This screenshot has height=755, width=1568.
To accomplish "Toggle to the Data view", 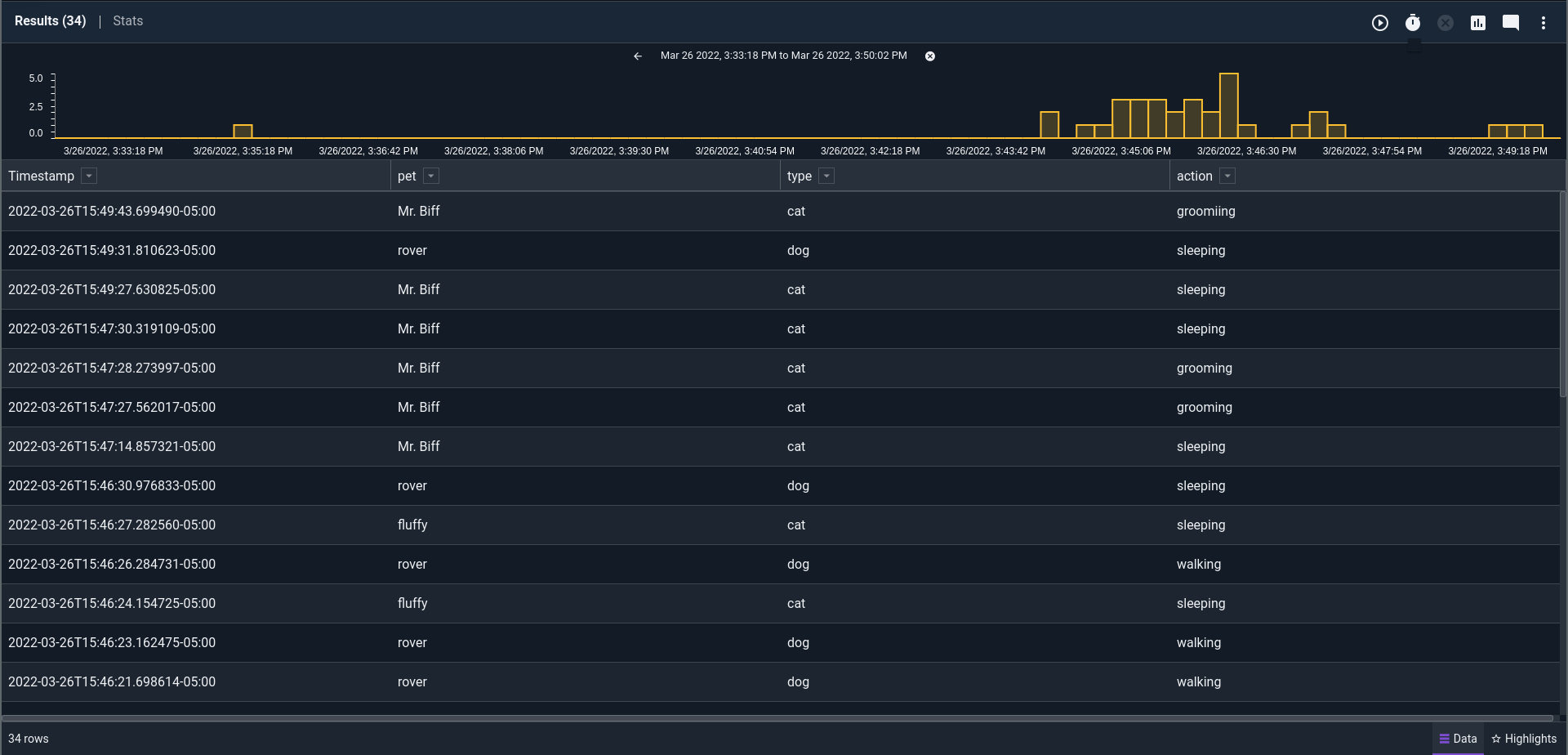I will (1459, 739).
